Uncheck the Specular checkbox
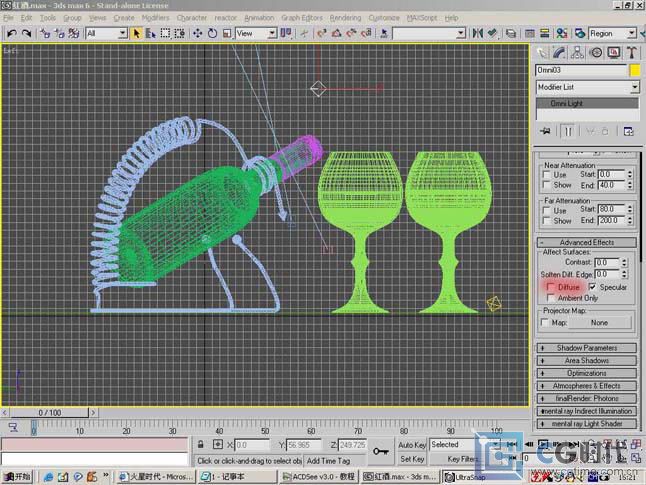This screenshot has width=646, height=485. pos(592,287)
